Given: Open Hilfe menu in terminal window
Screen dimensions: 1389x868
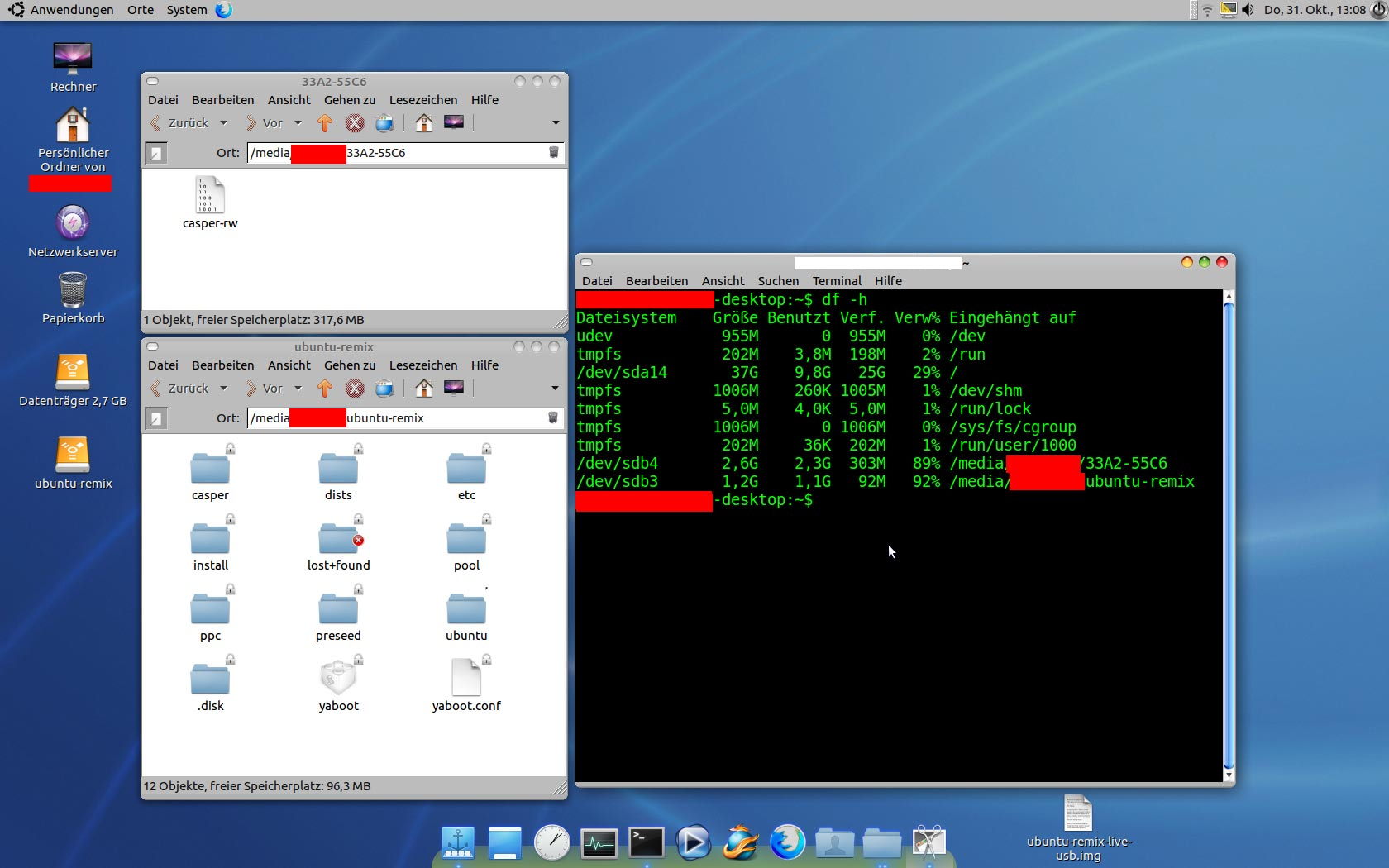Looking at the screenshot, I should (888, 281).
